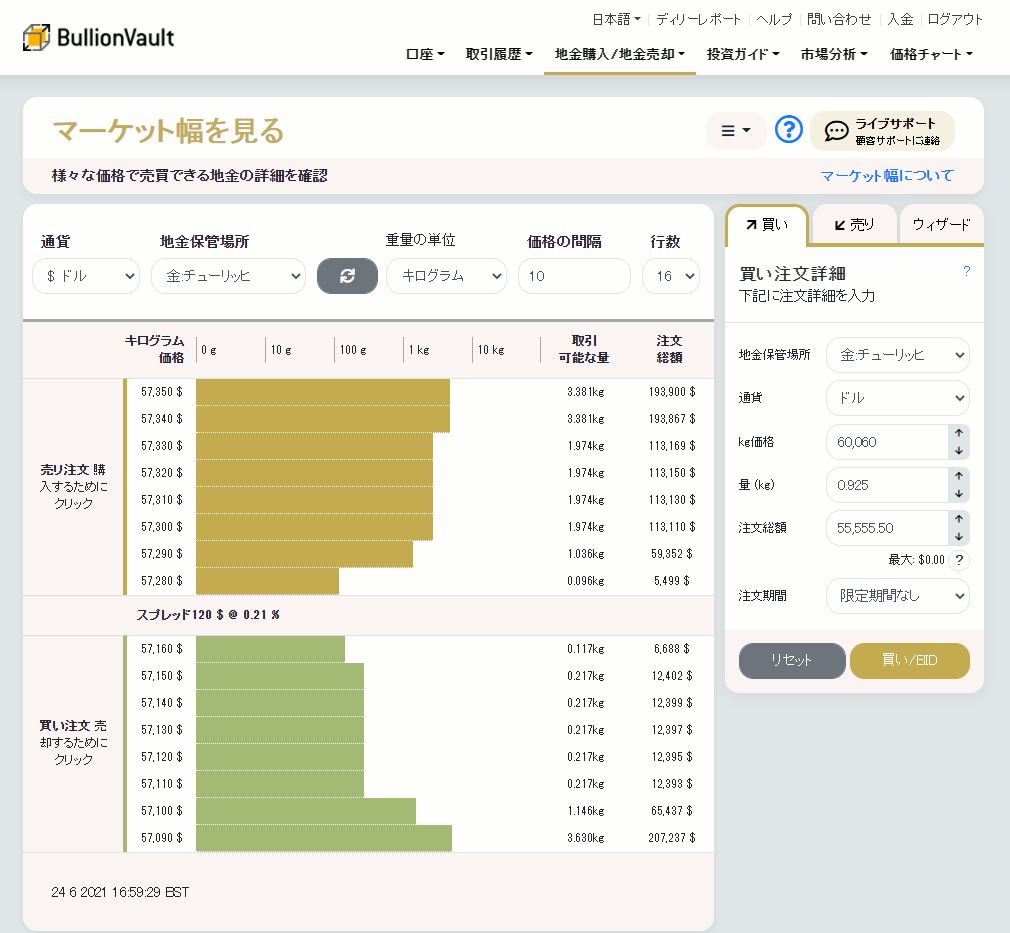Expand the 市場分析 menu
The image size is (1010, 933).
[x=834, y=54]
